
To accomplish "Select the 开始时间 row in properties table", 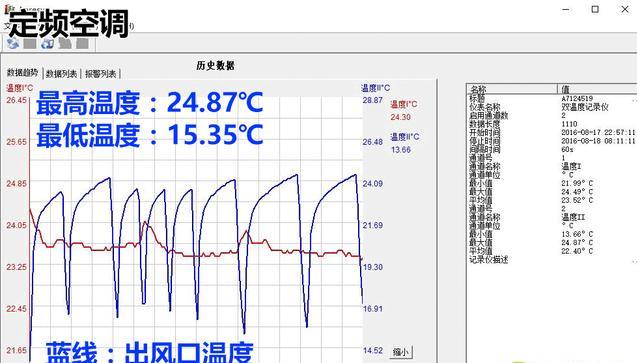I will tap(552, 133).
